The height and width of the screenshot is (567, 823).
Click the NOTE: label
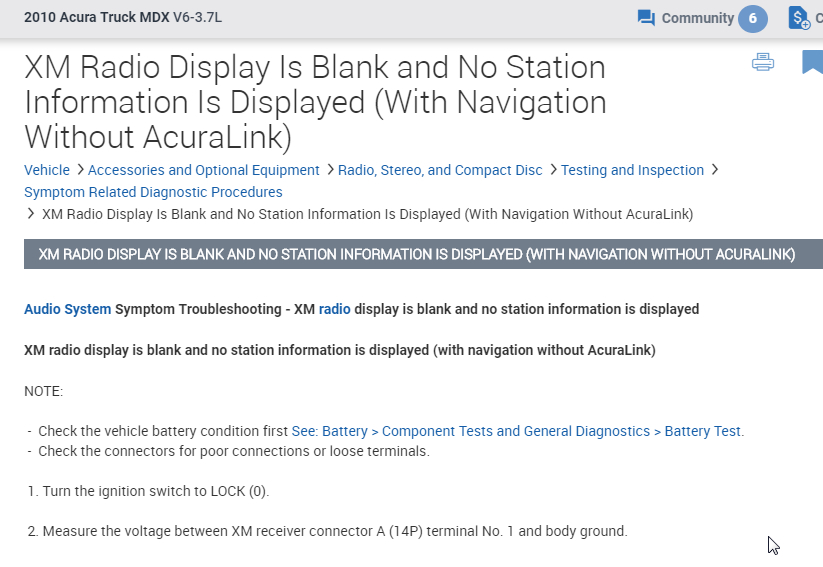coord(44,392)
